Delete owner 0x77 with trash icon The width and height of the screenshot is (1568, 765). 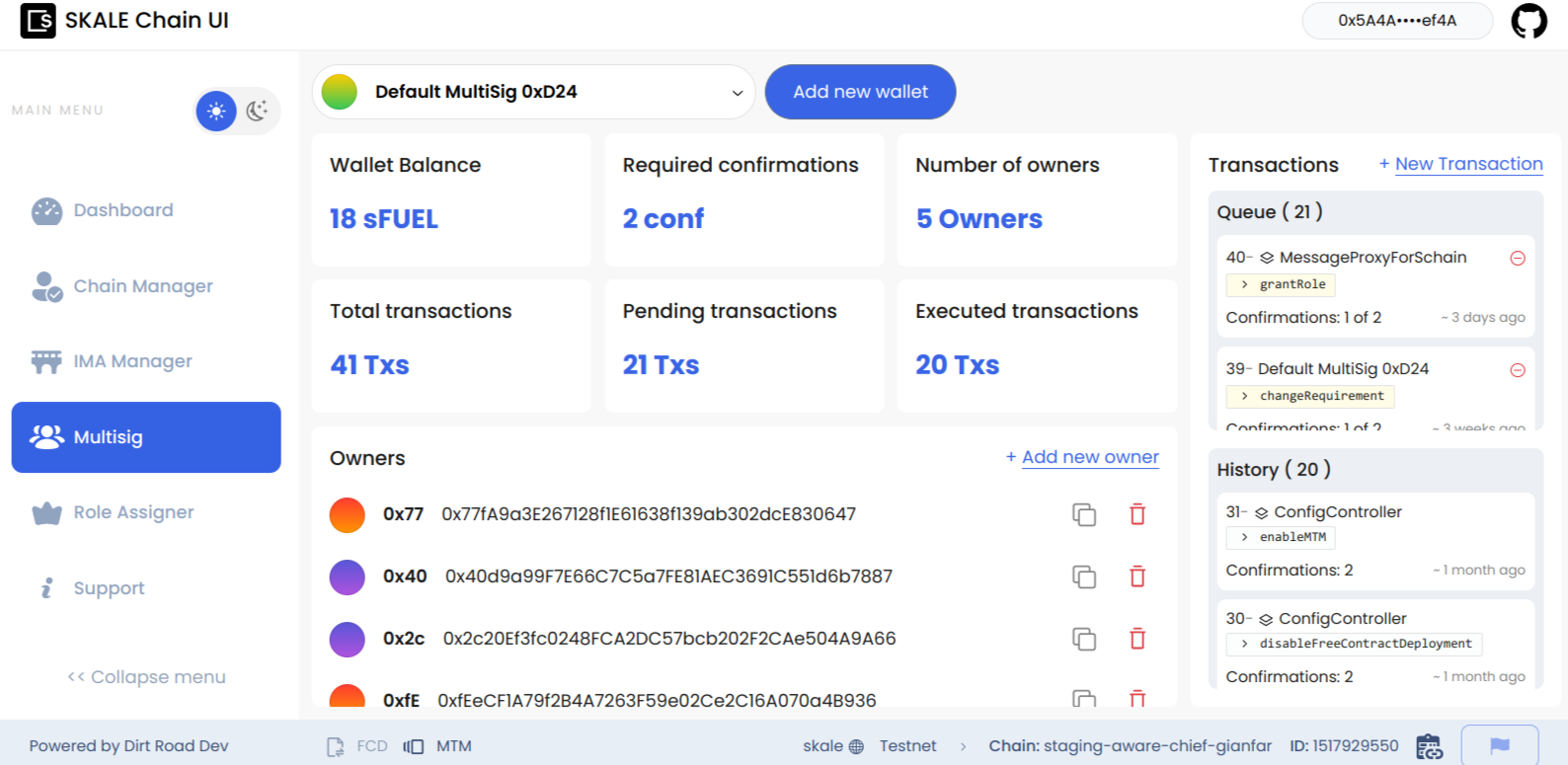[x=1137, y=514]
